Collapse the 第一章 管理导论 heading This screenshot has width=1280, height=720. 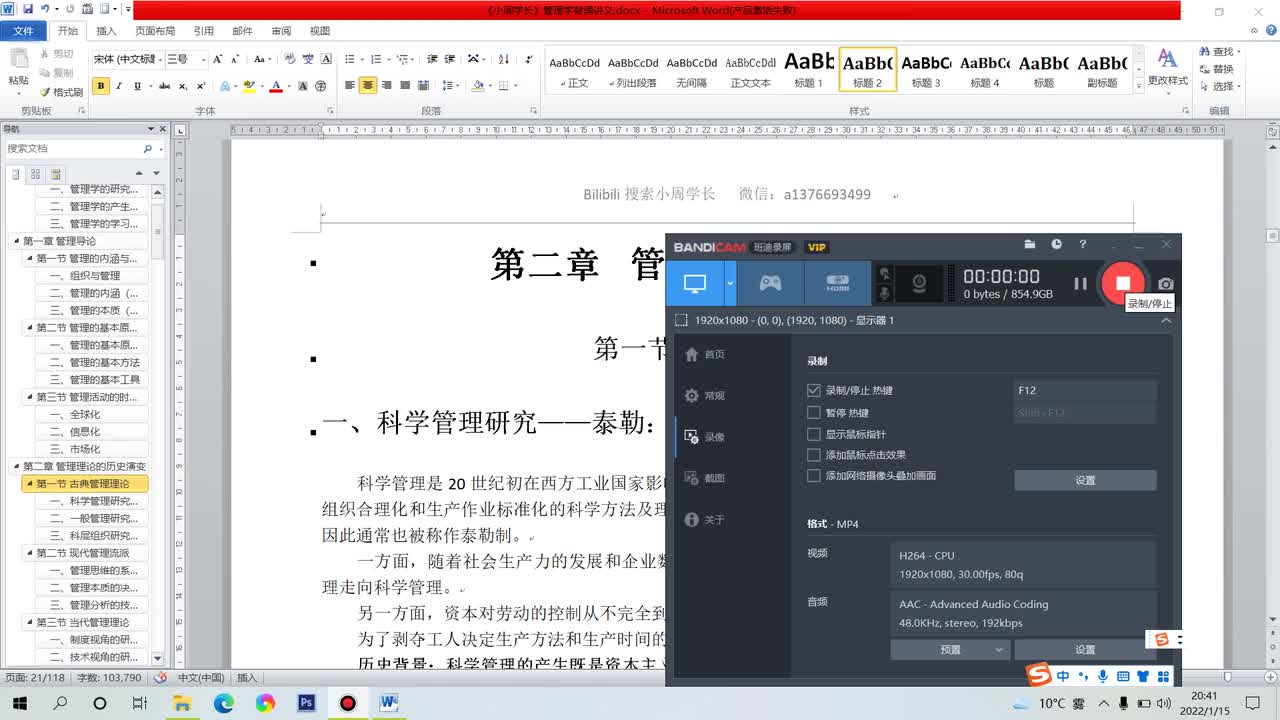(x=16, y=241)
